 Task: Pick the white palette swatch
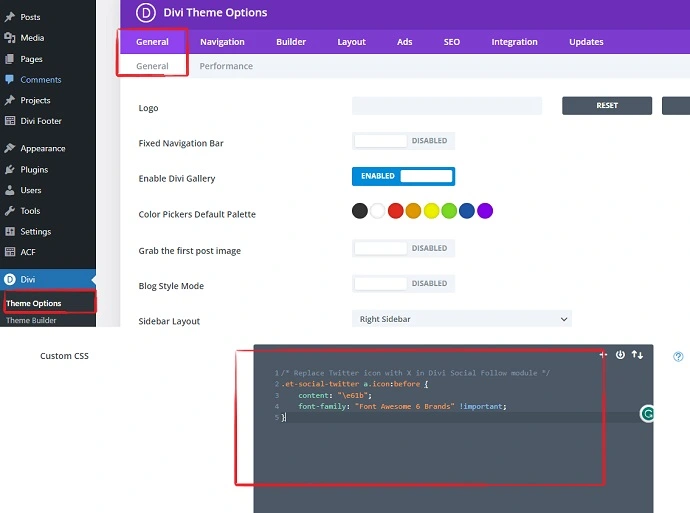tap(378, 211)
